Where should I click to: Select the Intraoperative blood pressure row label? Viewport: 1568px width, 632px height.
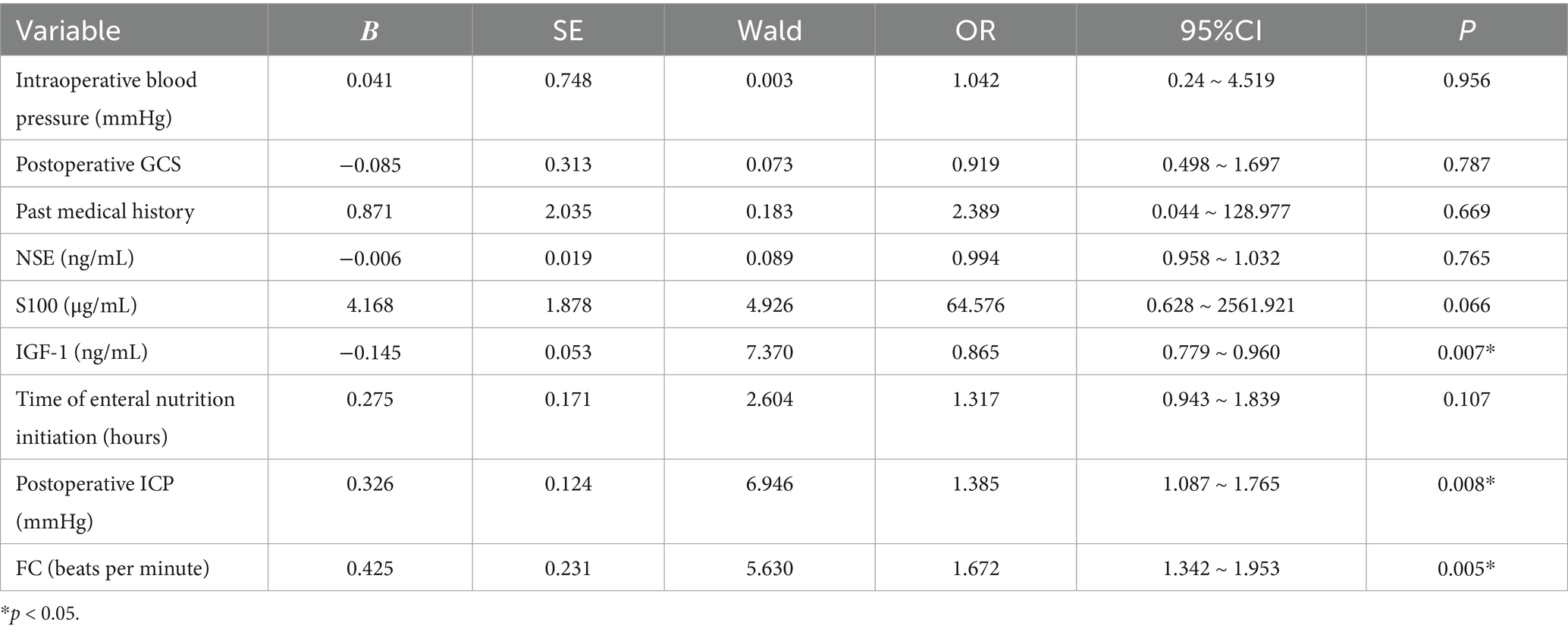tap(106, 99)
